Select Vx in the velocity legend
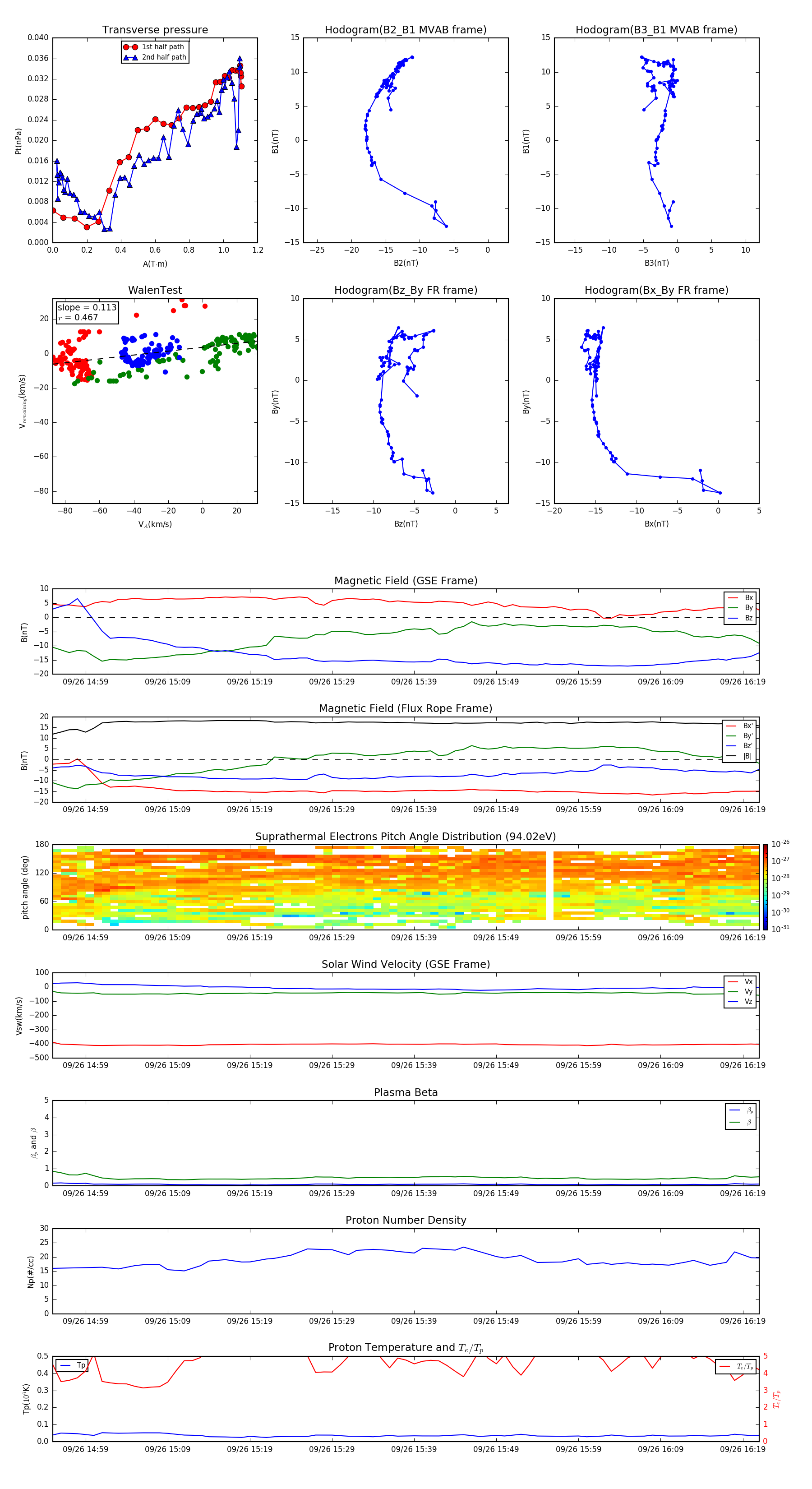The height and width of the screenshot is (1489, 812). (740, 981)
